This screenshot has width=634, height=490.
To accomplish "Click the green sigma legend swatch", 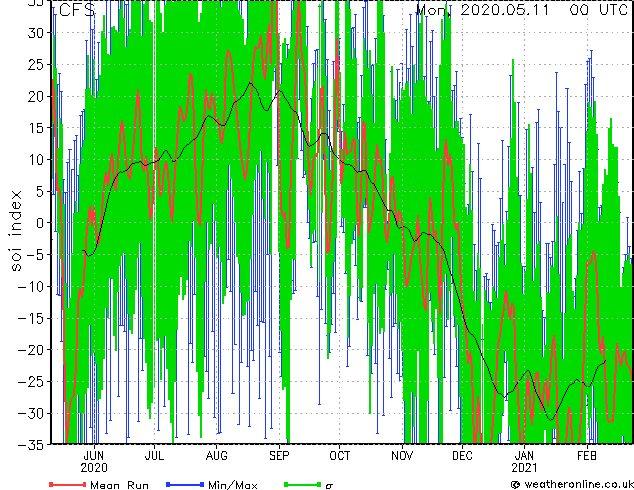I will (303, 484).
